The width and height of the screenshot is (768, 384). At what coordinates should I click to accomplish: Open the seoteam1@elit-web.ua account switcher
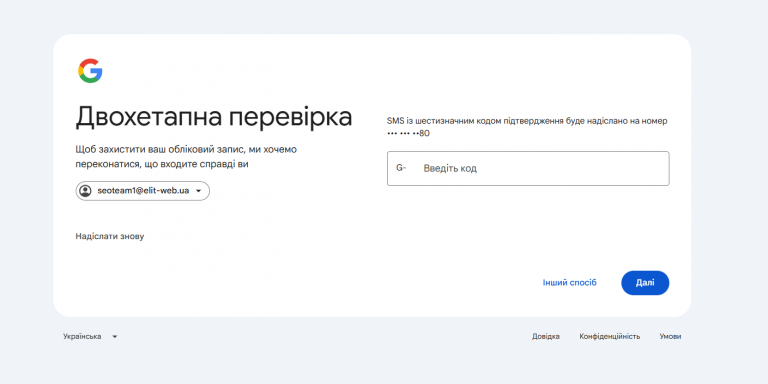tap(143, 191)
